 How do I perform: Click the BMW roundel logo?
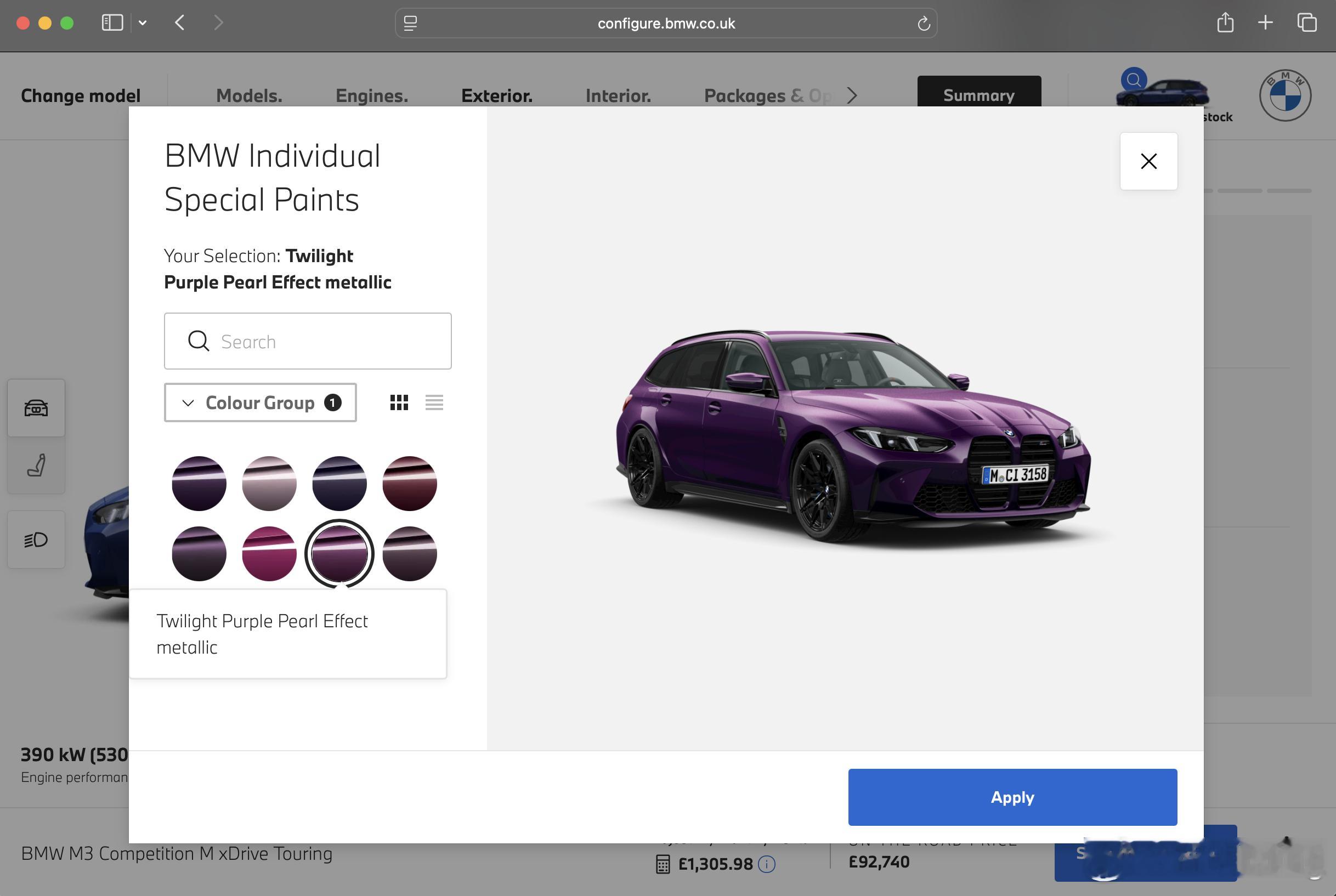(1285, 95)
